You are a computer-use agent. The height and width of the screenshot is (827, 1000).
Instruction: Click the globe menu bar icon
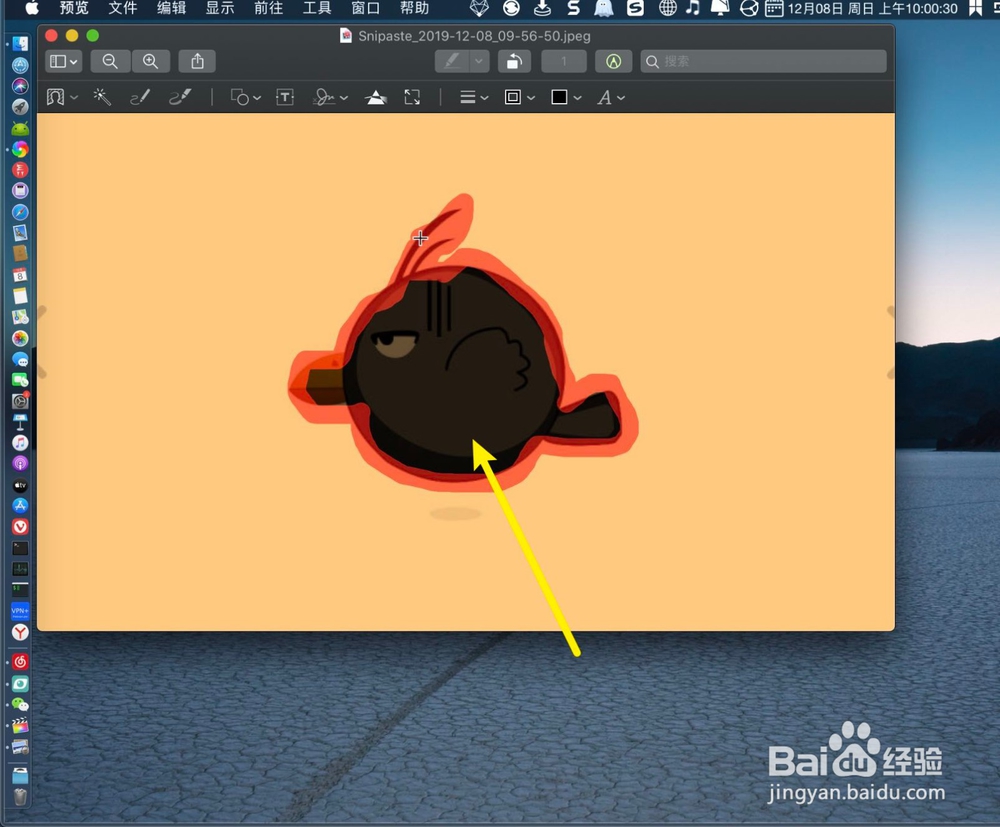tap(667, 8)
